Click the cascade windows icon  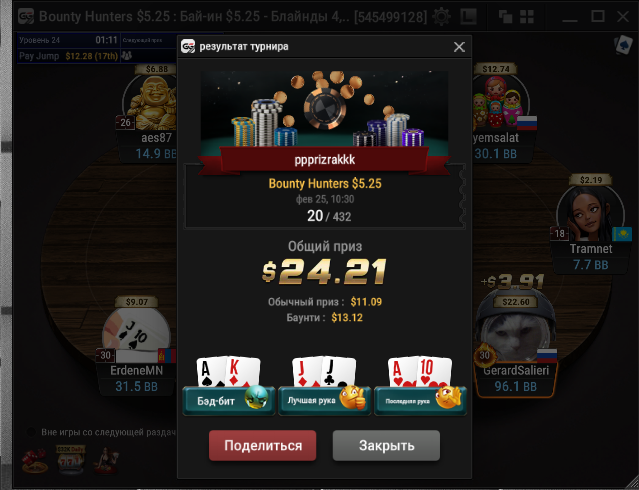tap(505, 17)
